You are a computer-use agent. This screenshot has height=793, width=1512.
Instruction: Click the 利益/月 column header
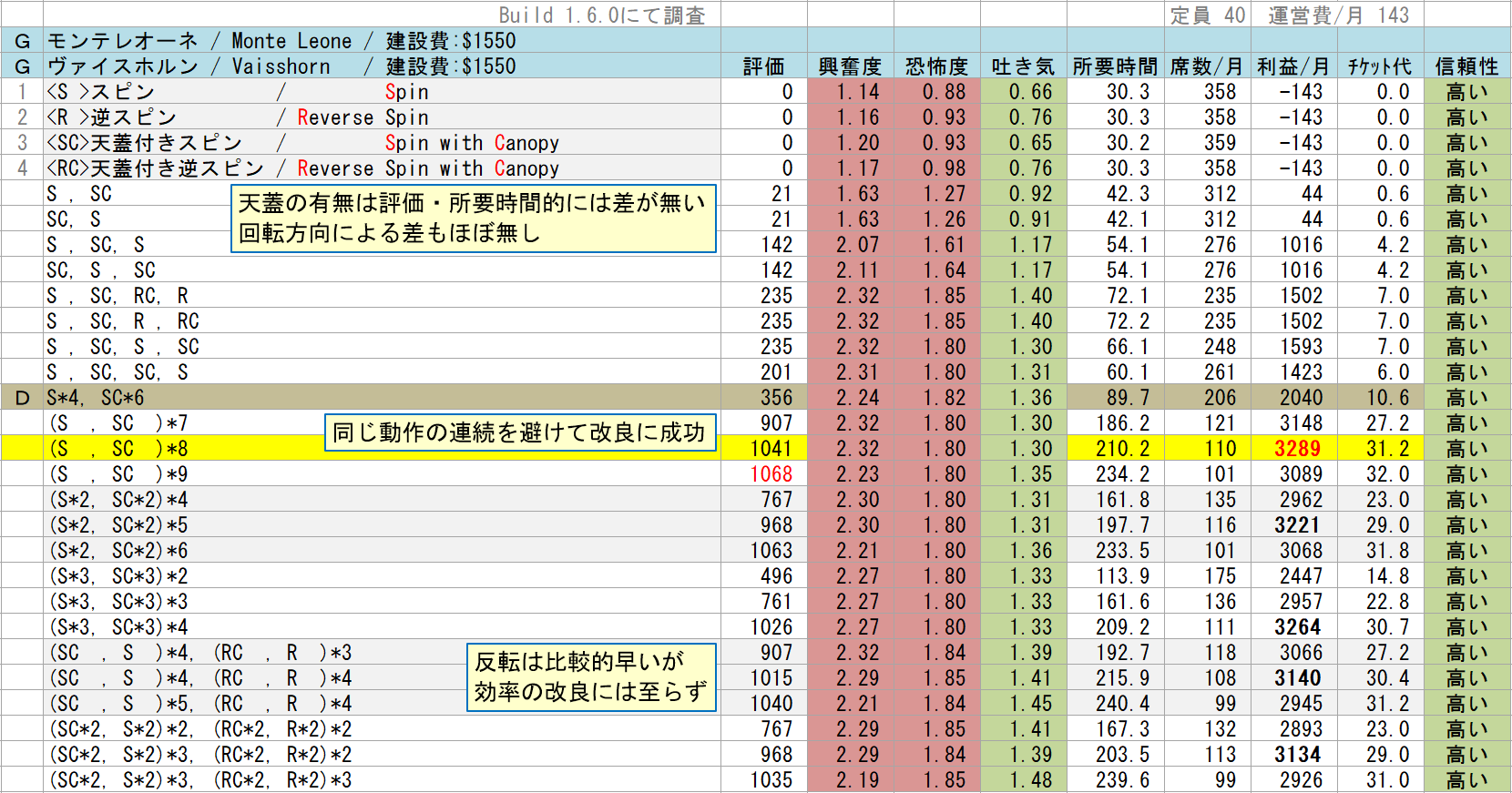[x=1292, y=66]
